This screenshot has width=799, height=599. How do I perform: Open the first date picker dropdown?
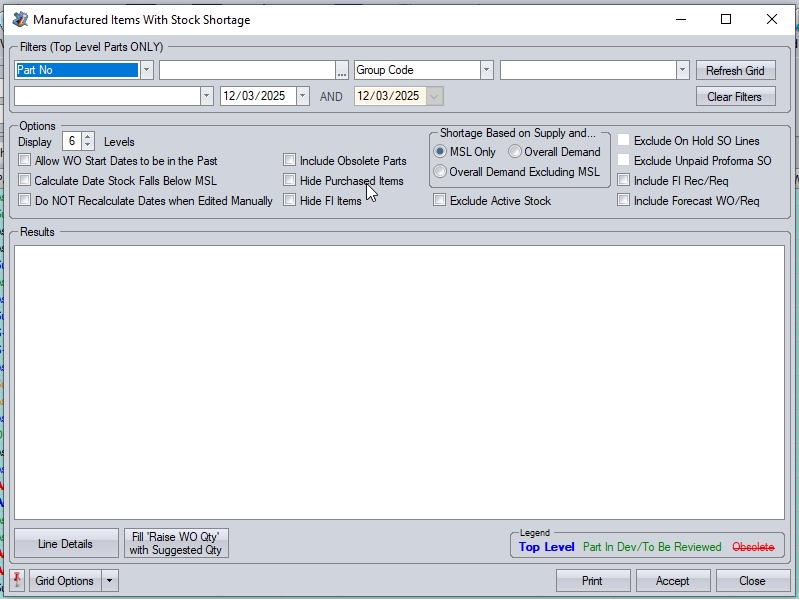coord(302,96)
